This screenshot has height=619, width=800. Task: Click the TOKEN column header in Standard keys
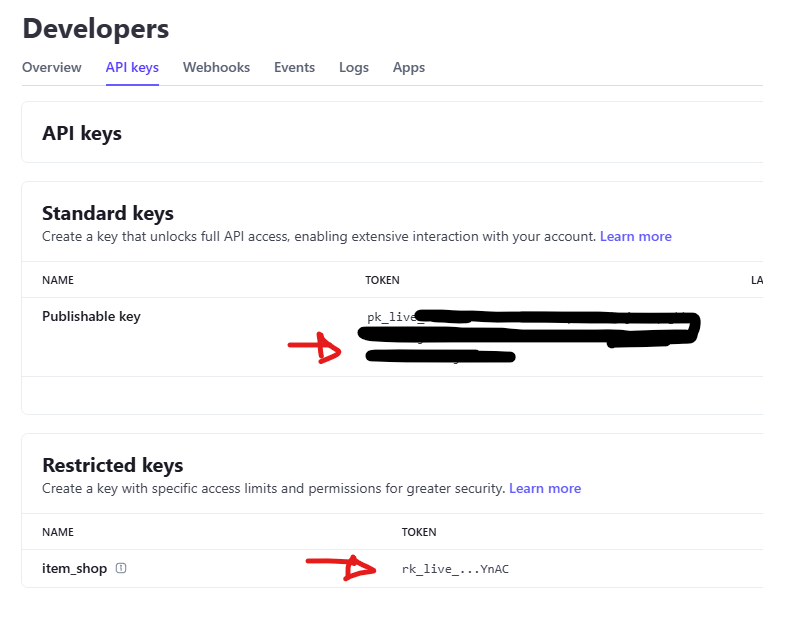coord(383,281)
